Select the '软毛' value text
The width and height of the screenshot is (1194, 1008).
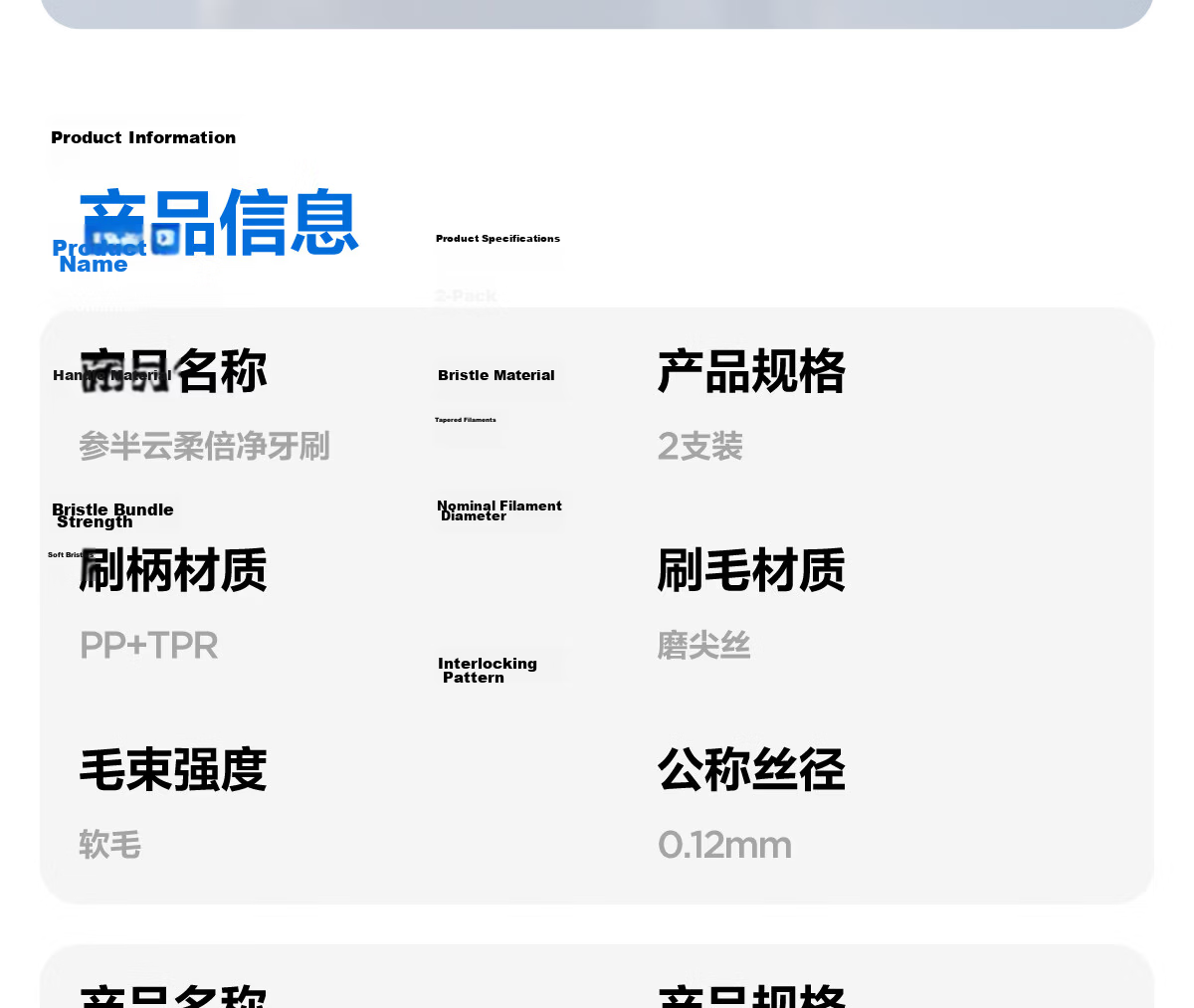click(x=110, y=845)
